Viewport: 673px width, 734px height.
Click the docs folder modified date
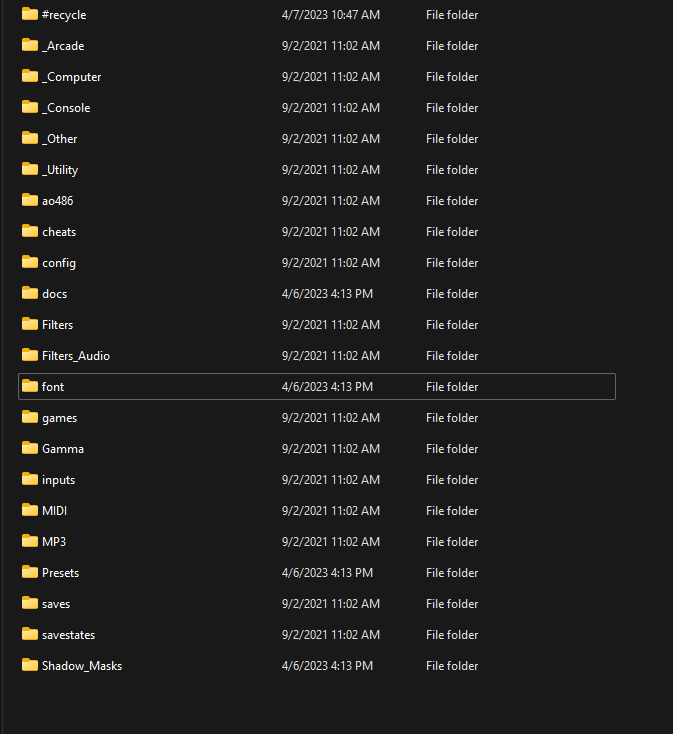(327, 294)
